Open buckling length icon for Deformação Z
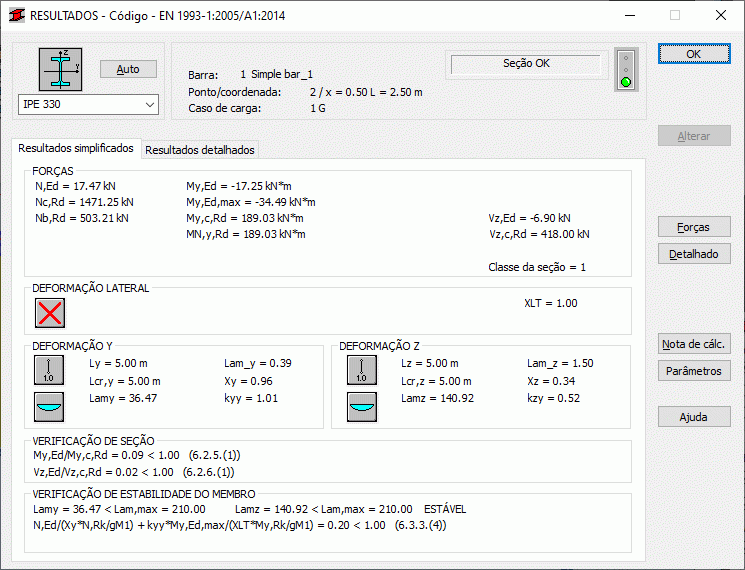Screen dimensions: 745x570 coord(362,370)
